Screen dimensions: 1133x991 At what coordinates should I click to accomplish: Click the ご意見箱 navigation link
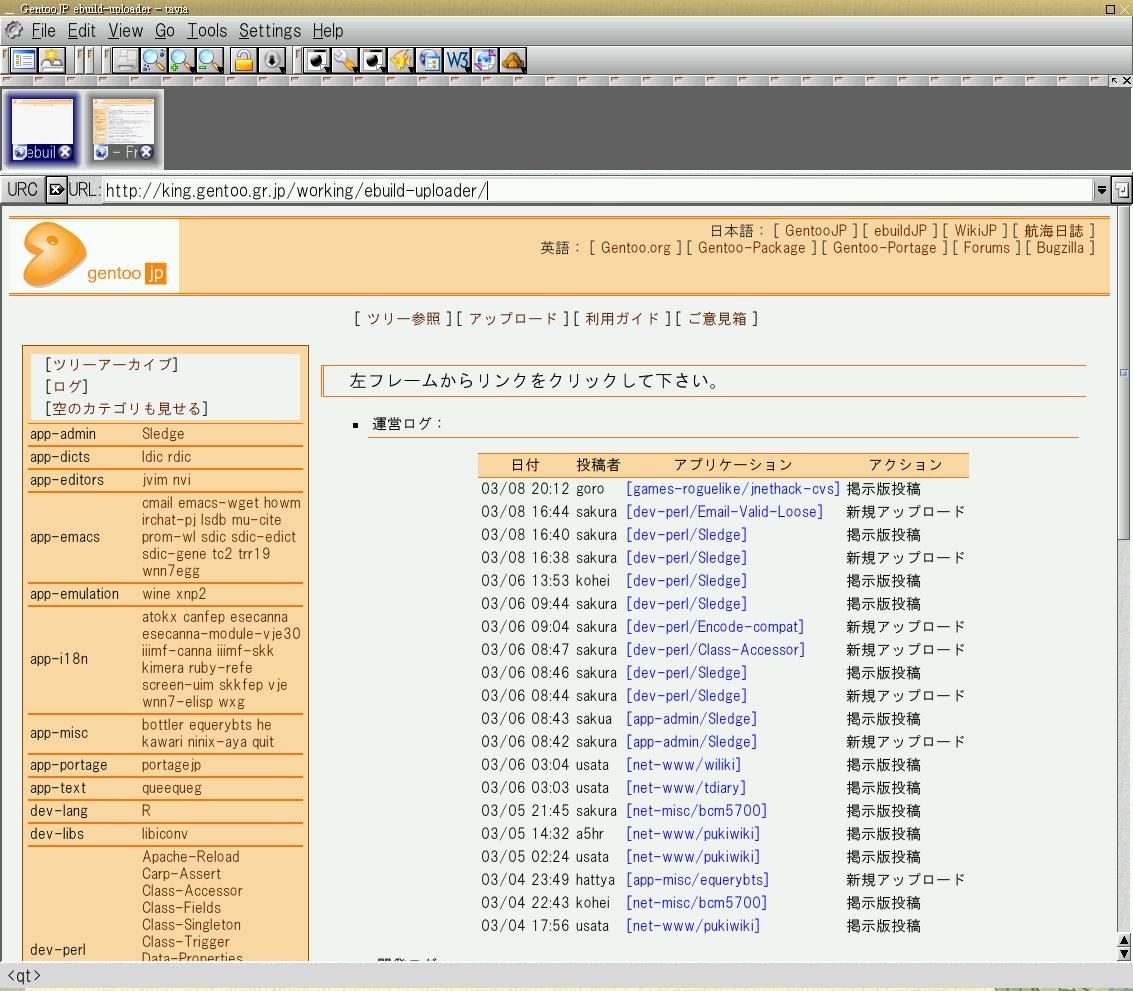[x=717, y=319]
